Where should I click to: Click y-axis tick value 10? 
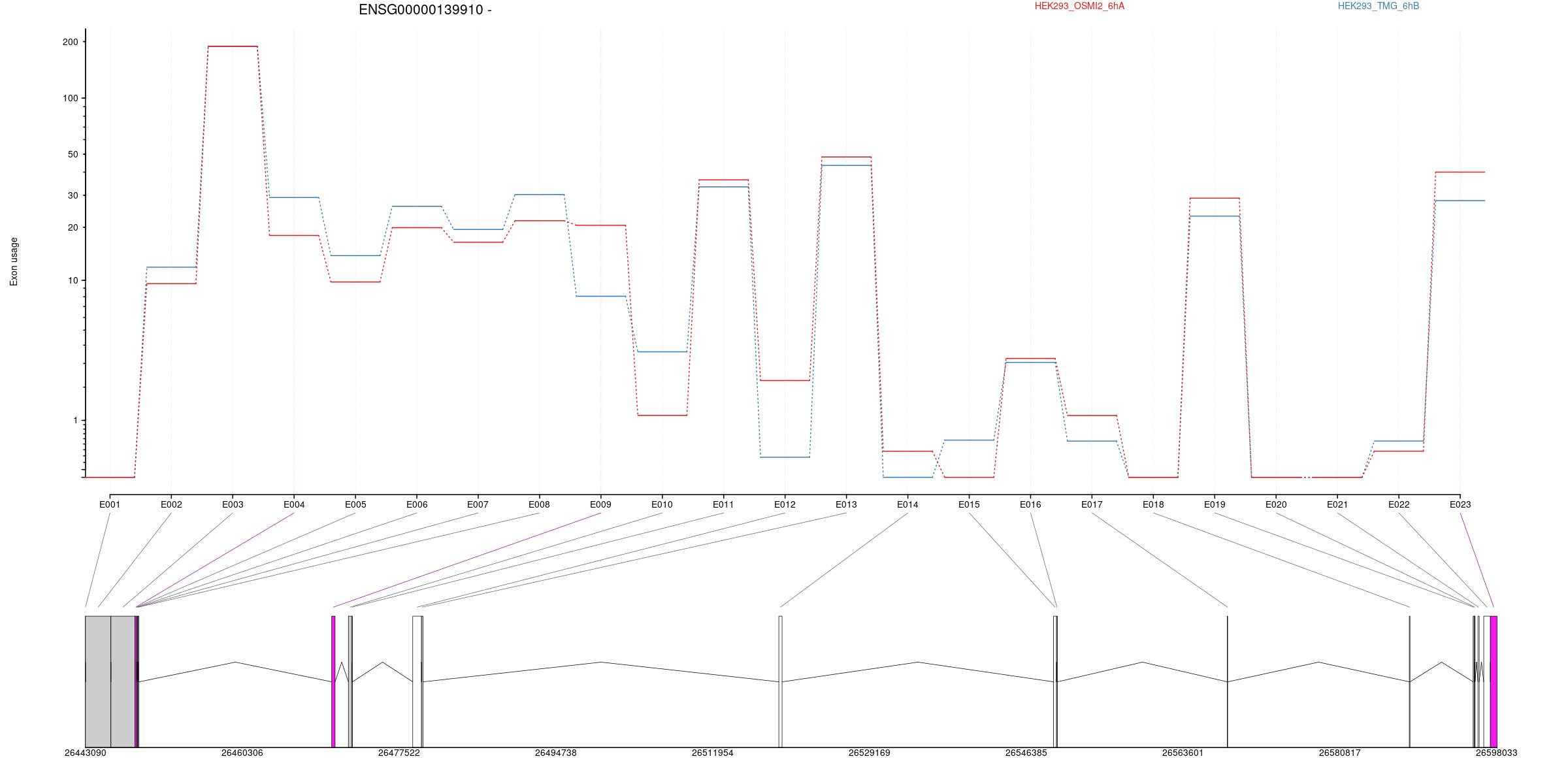tap(73, 280)
